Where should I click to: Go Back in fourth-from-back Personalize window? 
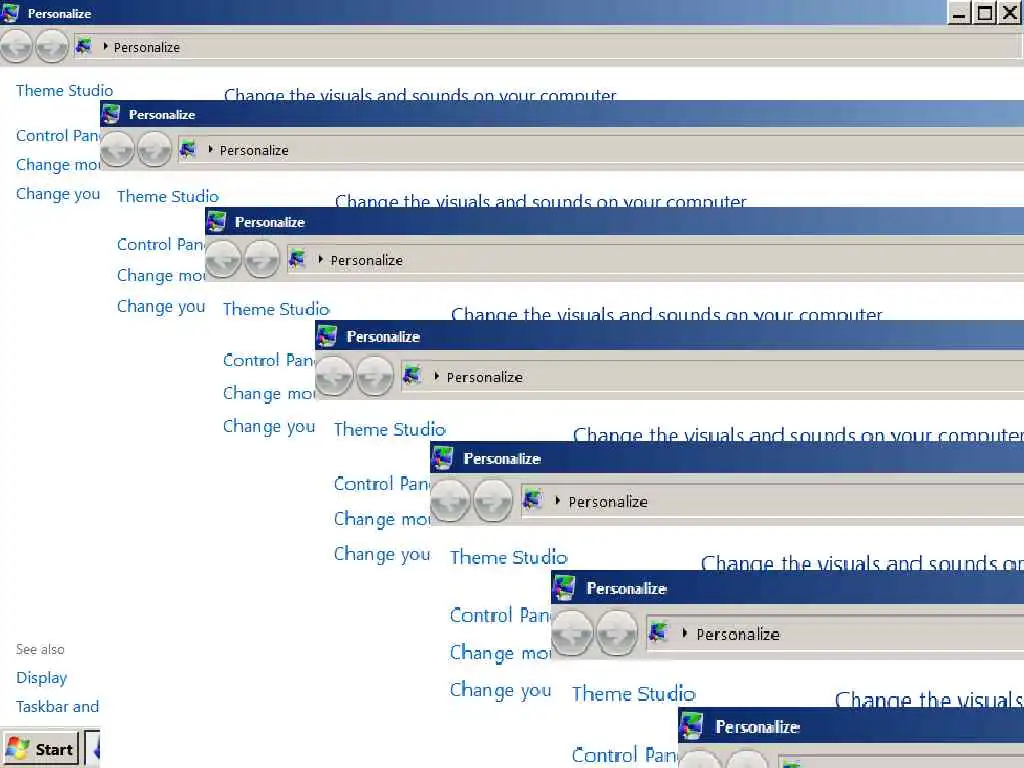334,376
